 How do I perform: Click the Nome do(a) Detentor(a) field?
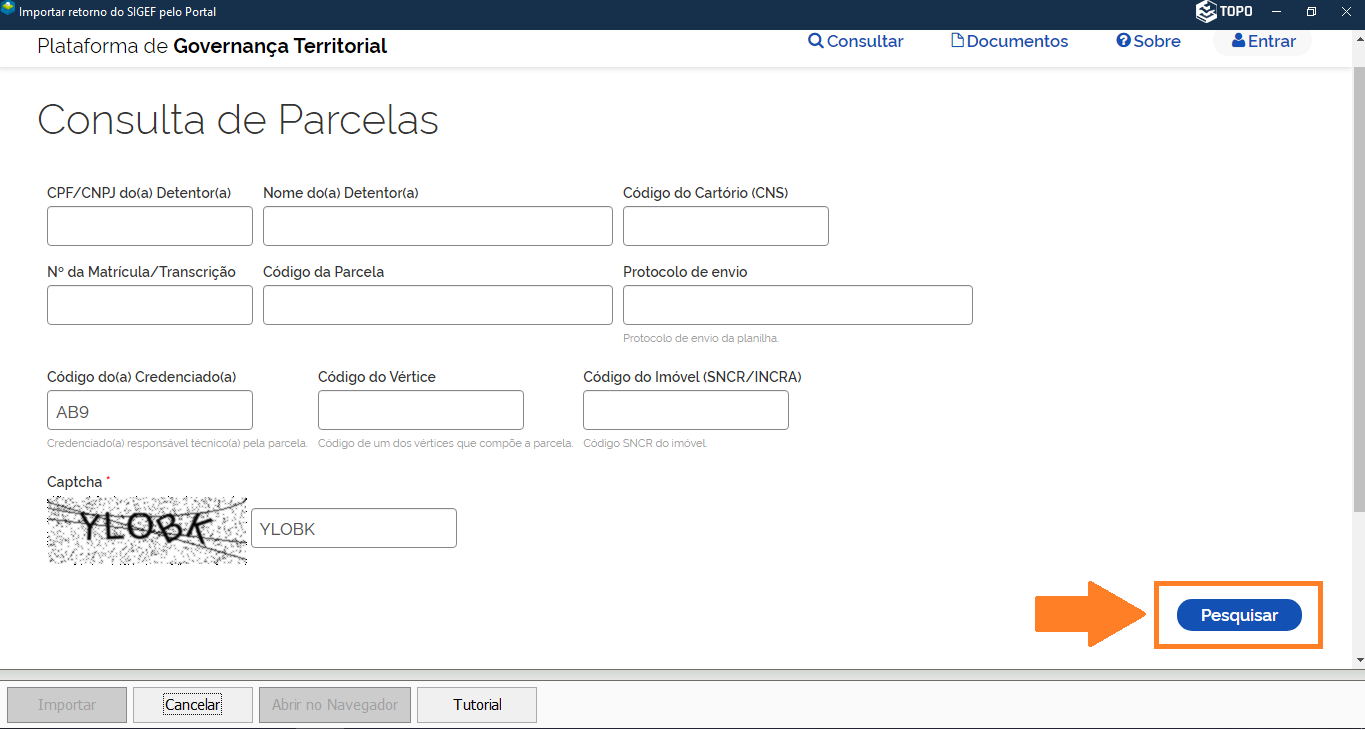437,226
